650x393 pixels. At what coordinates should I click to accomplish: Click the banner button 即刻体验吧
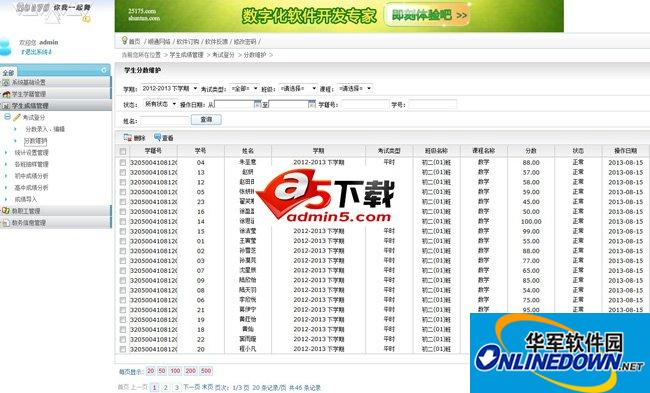pos(427,15)
